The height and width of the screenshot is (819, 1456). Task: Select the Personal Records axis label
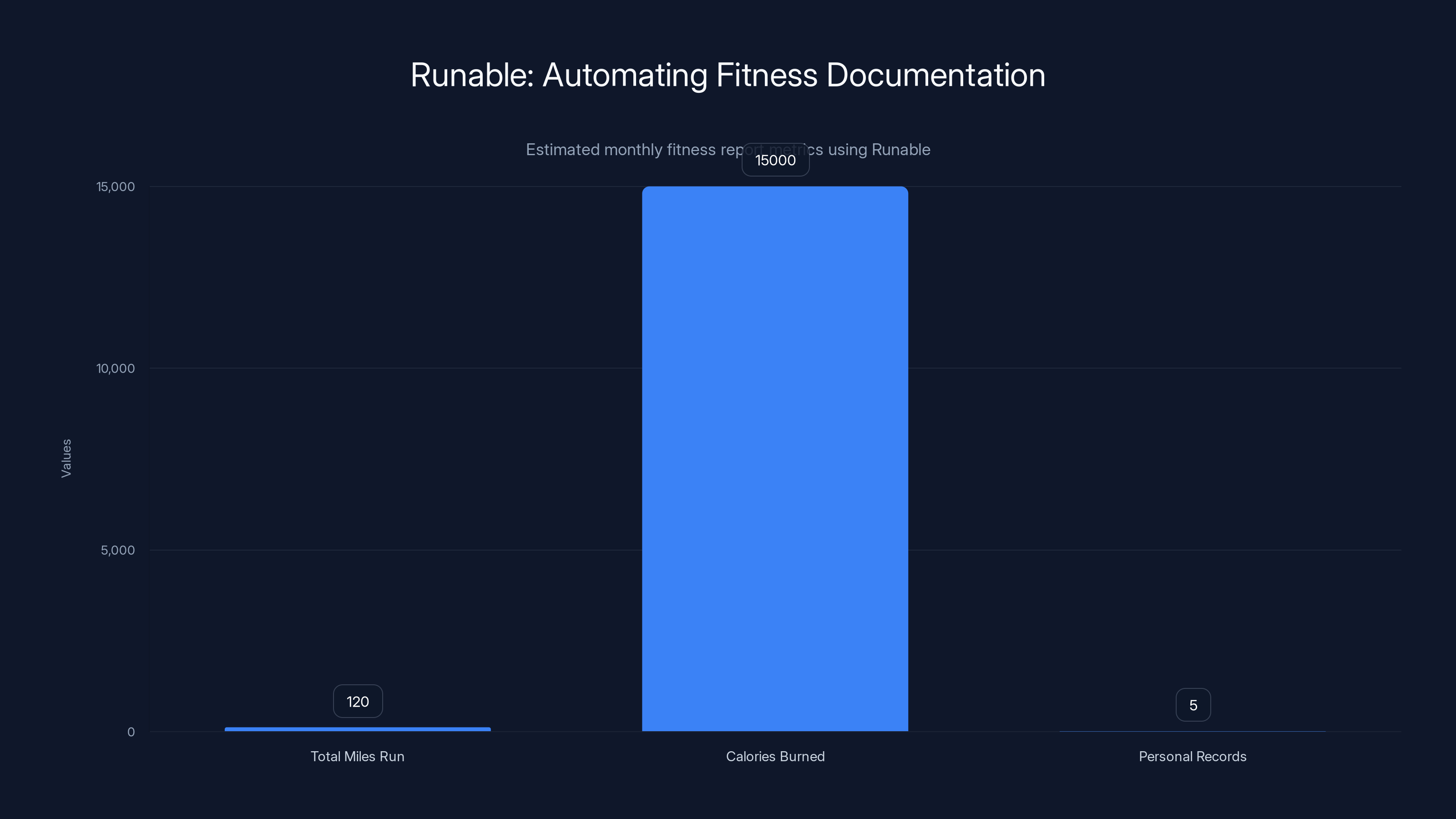pos(1193,756)
